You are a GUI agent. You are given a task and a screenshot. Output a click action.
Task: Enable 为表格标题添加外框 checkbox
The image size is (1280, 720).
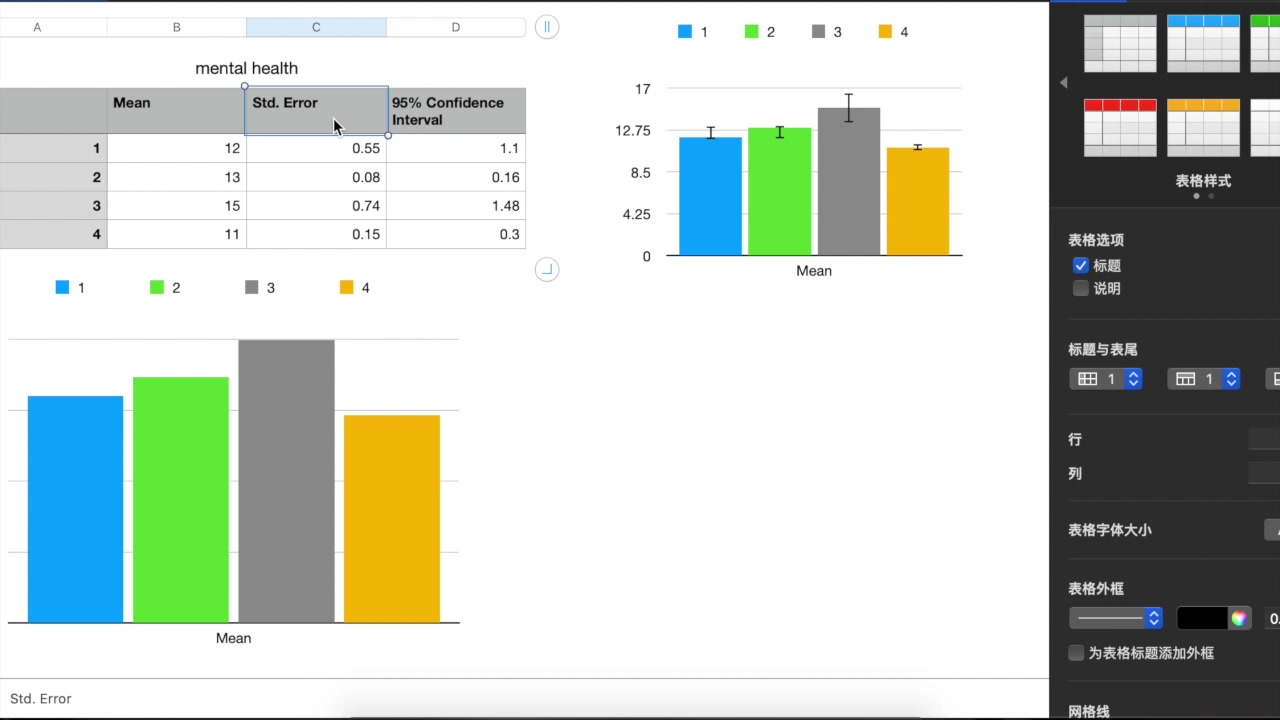point(1076,653)
